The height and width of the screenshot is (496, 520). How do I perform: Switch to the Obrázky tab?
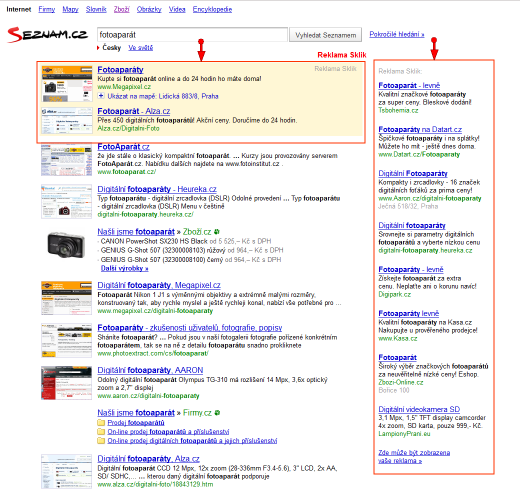click(x=149, y=9)
